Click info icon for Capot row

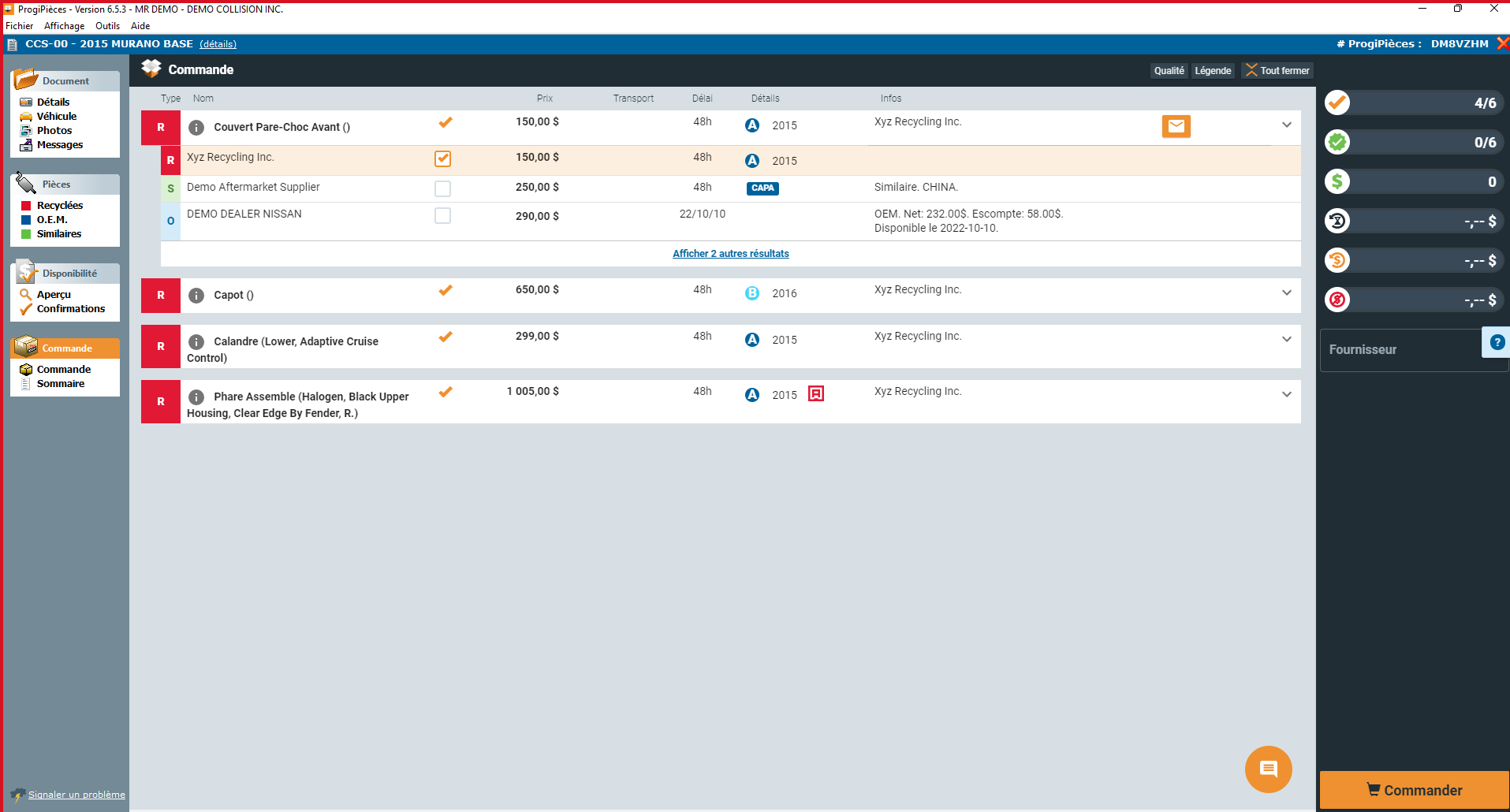(196, 295)
